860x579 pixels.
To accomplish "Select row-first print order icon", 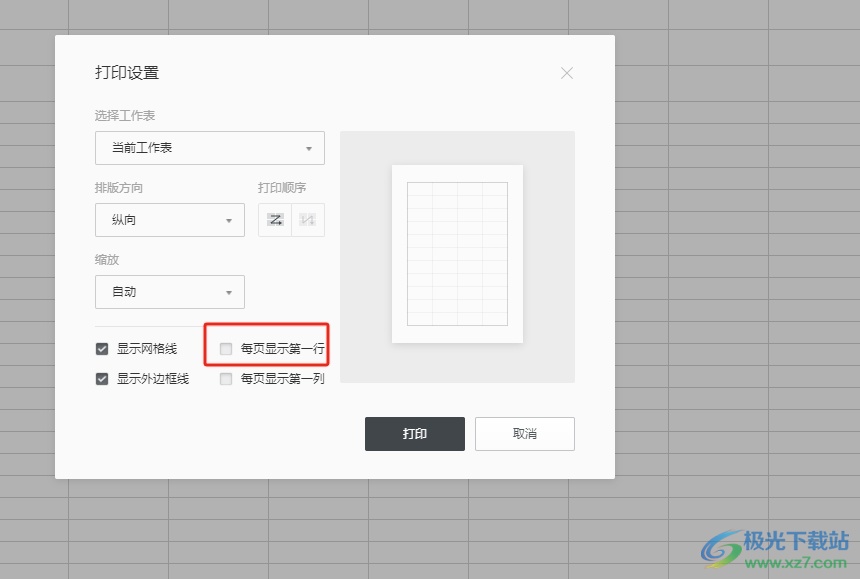I will [275, 220].
